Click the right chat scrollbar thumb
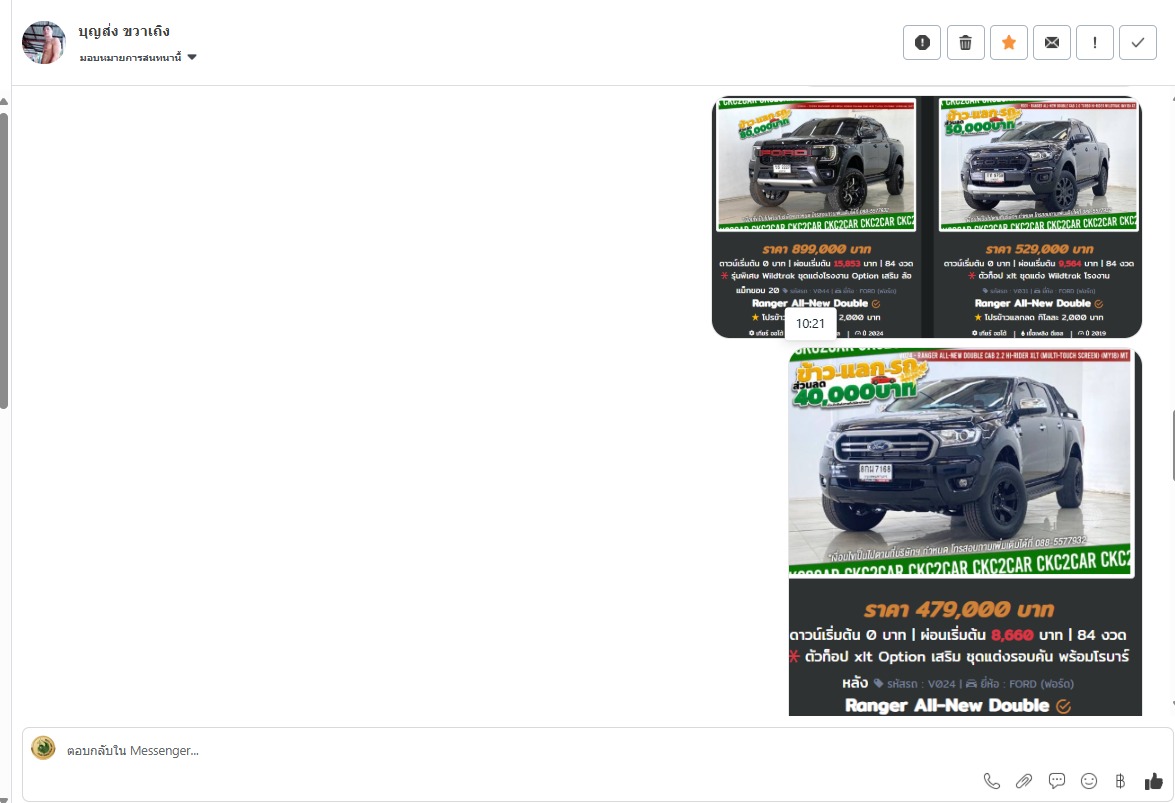Viewport: 1175px width, 803px height. 1172,445
